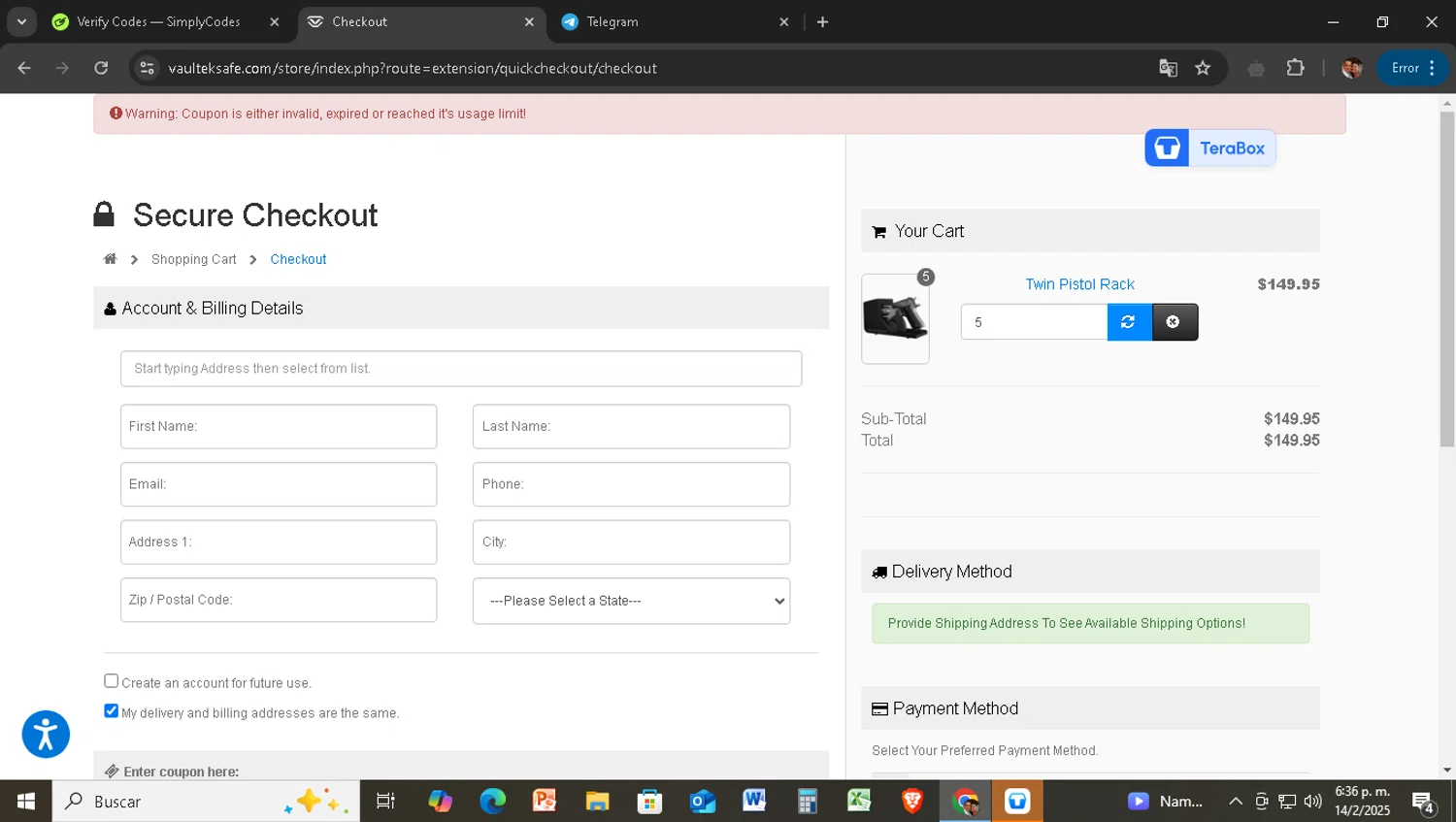Screen dimensions: 1456x822
Task: Open the browser extensions puzzle icon
Action: (1295, 68)
